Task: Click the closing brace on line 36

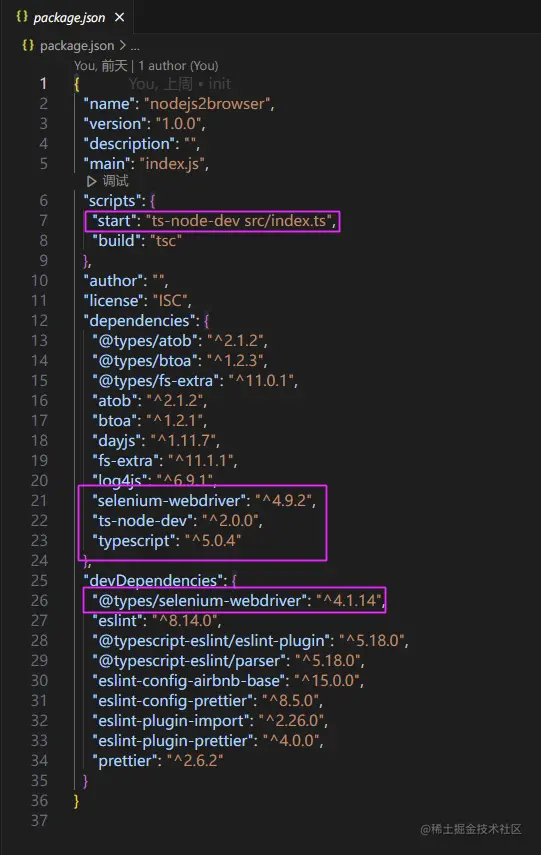Action: [x=76, y=801]
